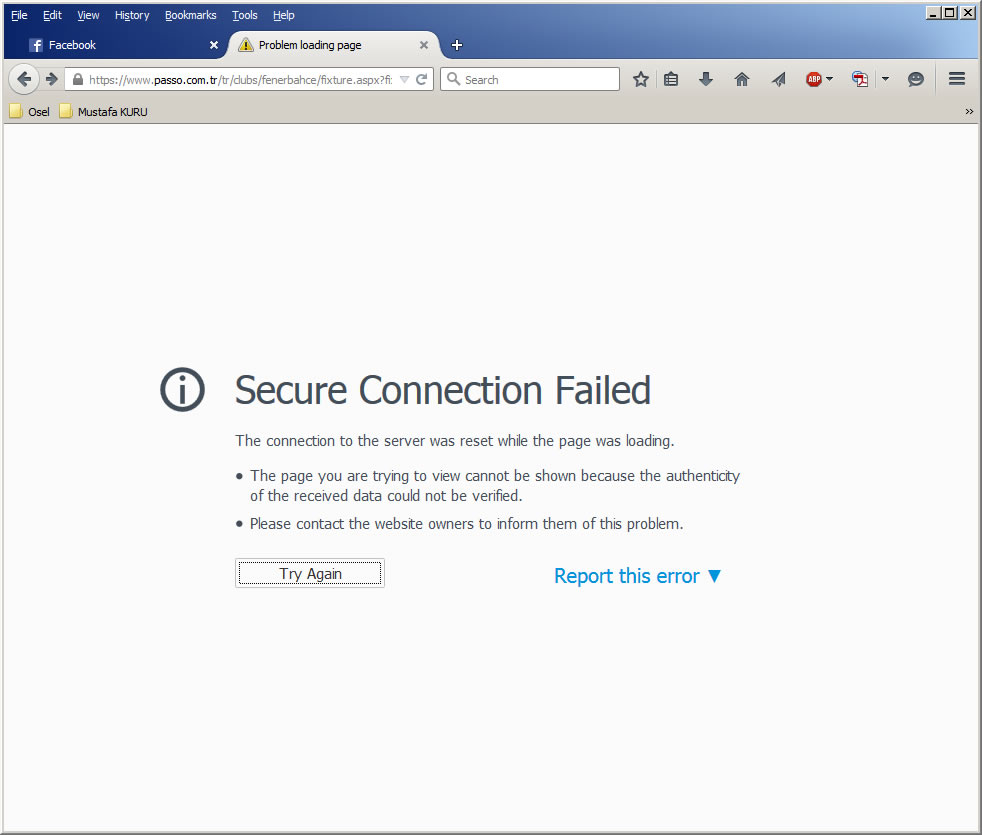
Task: Open the URL history dropdown arrow
Action: tap(405, 80)
